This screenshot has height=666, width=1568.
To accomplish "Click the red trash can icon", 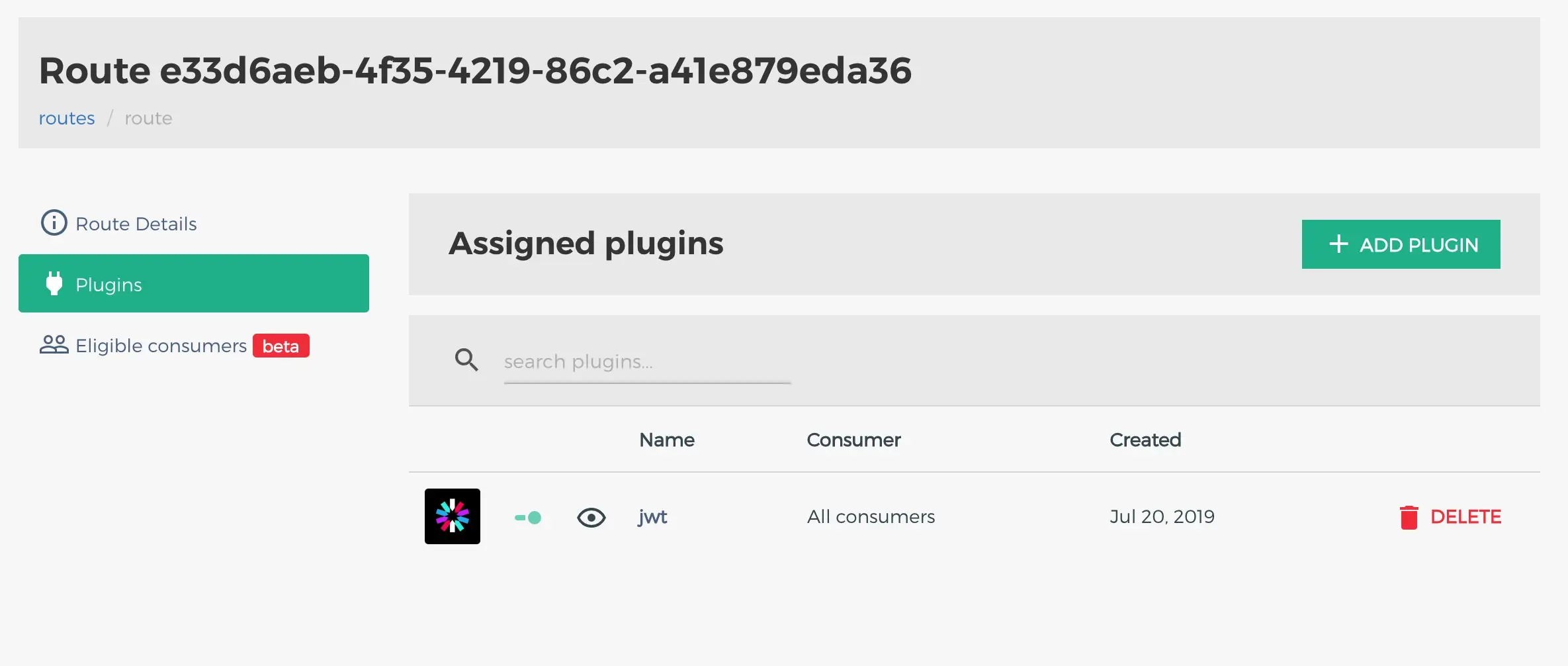I will pyautogui.click(x=1409, y=517).
